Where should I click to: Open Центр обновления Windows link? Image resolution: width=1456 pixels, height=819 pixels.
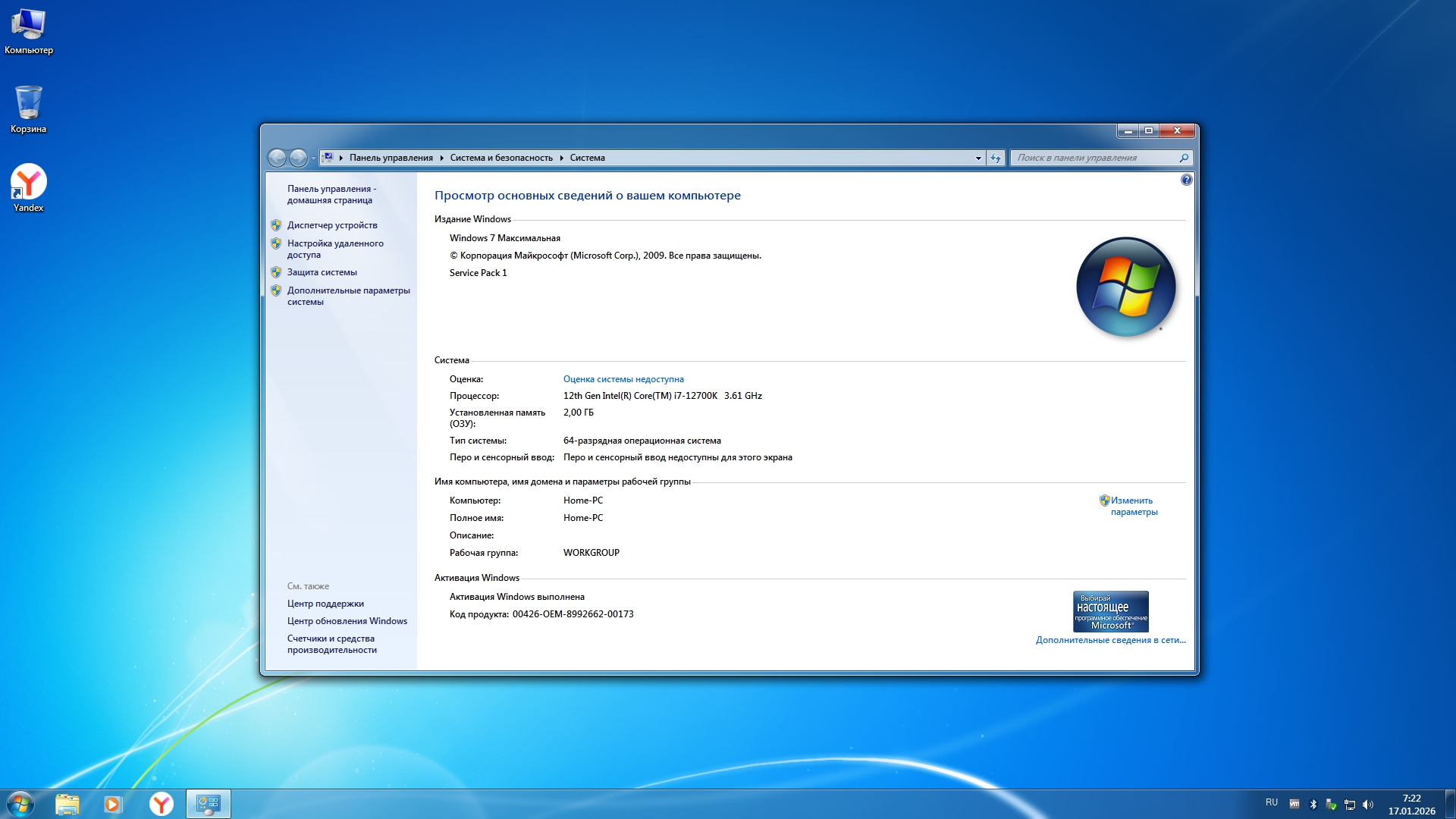coord(347,621)
